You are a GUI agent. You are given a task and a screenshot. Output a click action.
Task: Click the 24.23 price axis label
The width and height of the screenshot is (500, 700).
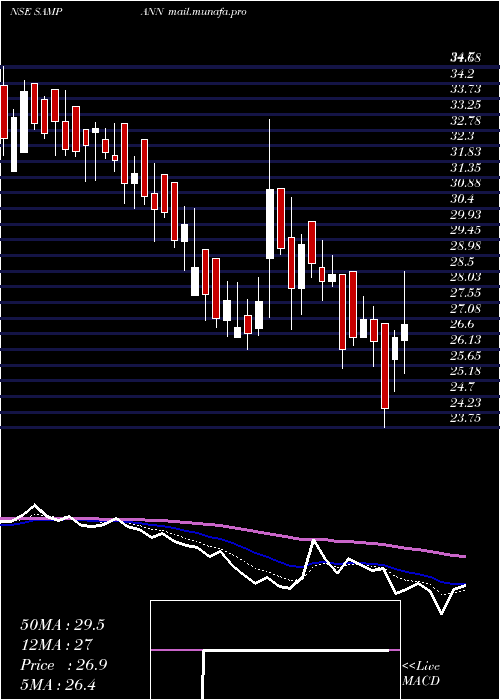click(x=466, y=403)
